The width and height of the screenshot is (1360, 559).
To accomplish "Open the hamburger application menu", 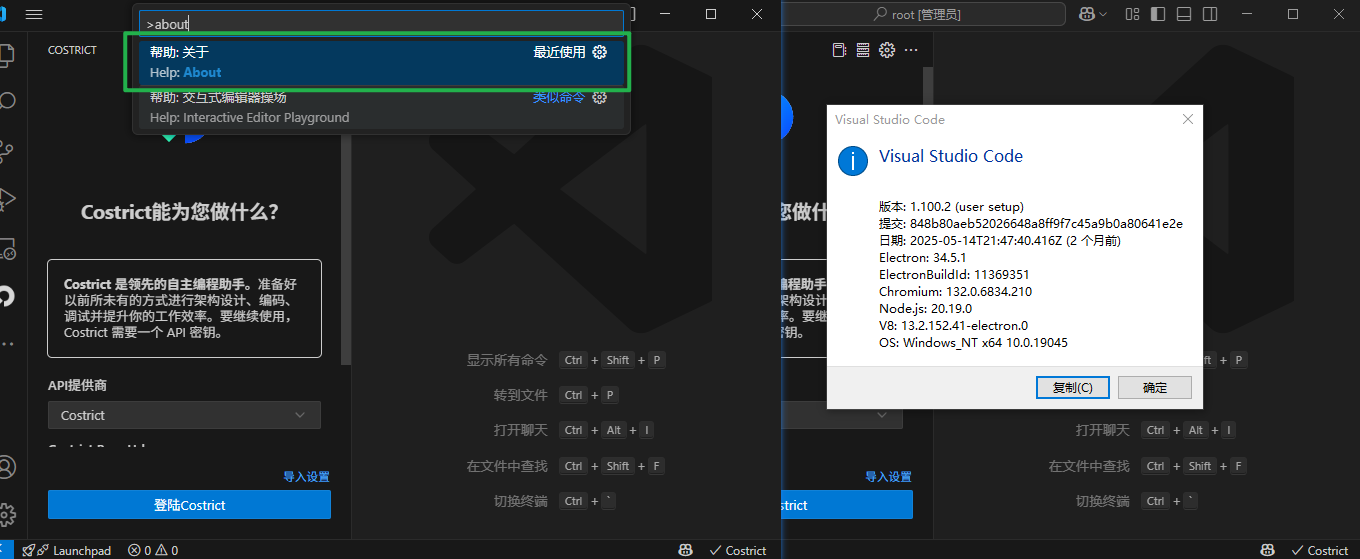I will tap(34, 14).
